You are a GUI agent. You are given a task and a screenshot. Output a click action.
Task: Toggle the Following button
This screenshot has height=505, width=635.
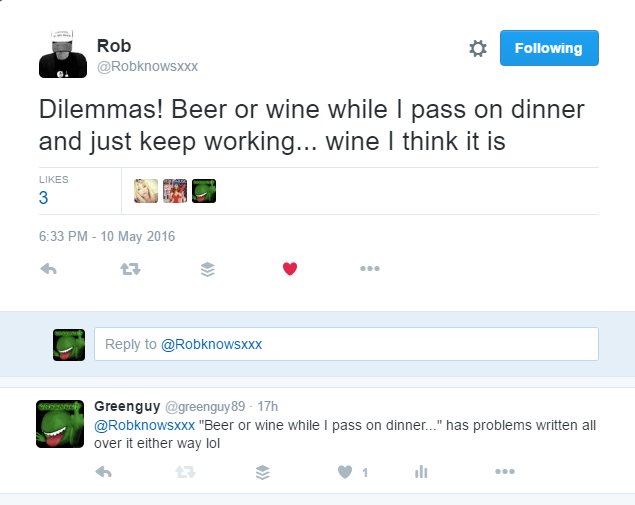[x=548, y=48]
